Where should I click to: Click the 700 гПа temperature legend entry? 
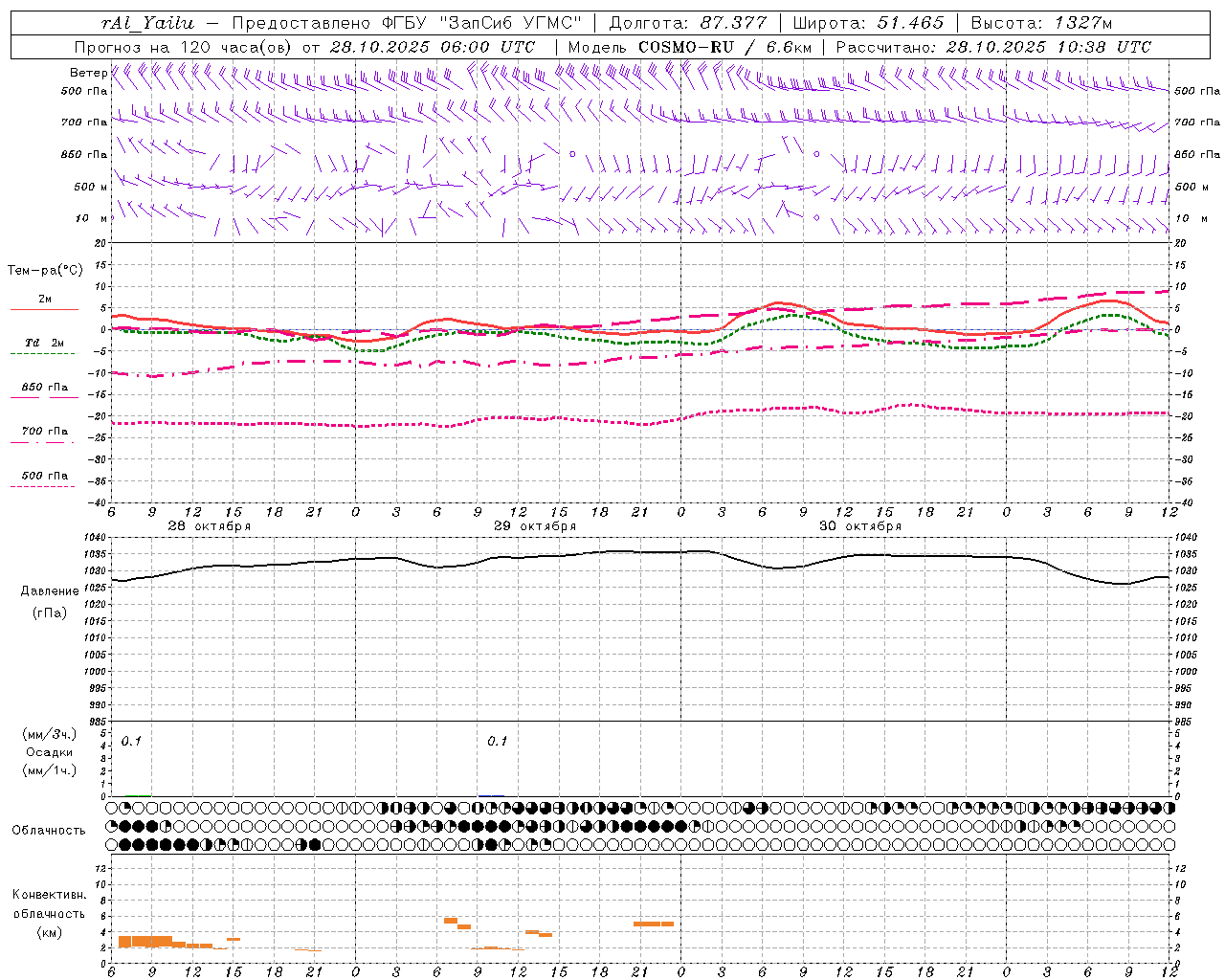click(44, 432)
